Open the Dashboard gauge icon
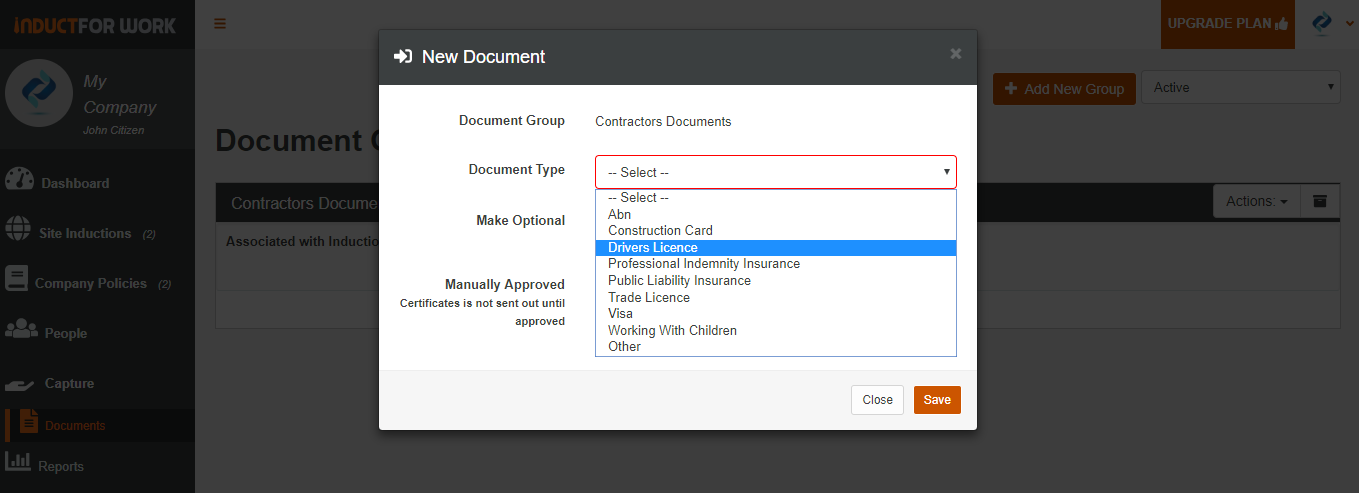This screenshot has height=493, width=1359. (x=19, y=181)
